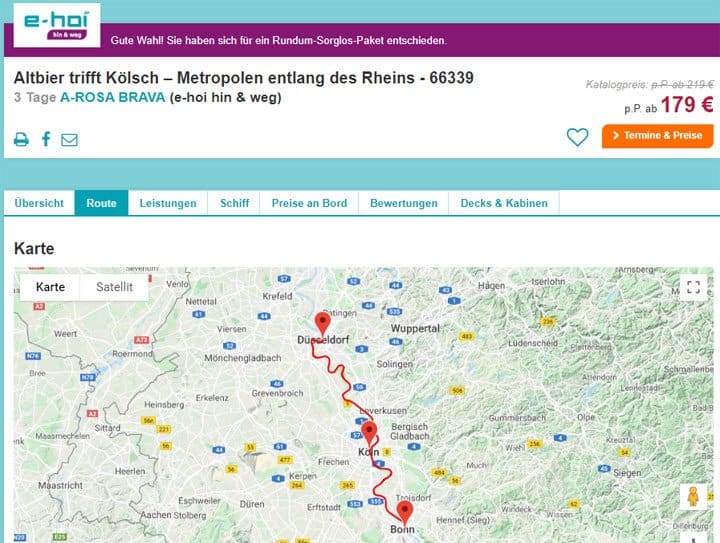720x543 pixels.
Task: Click the Solingen label on map
Action: 394,364
